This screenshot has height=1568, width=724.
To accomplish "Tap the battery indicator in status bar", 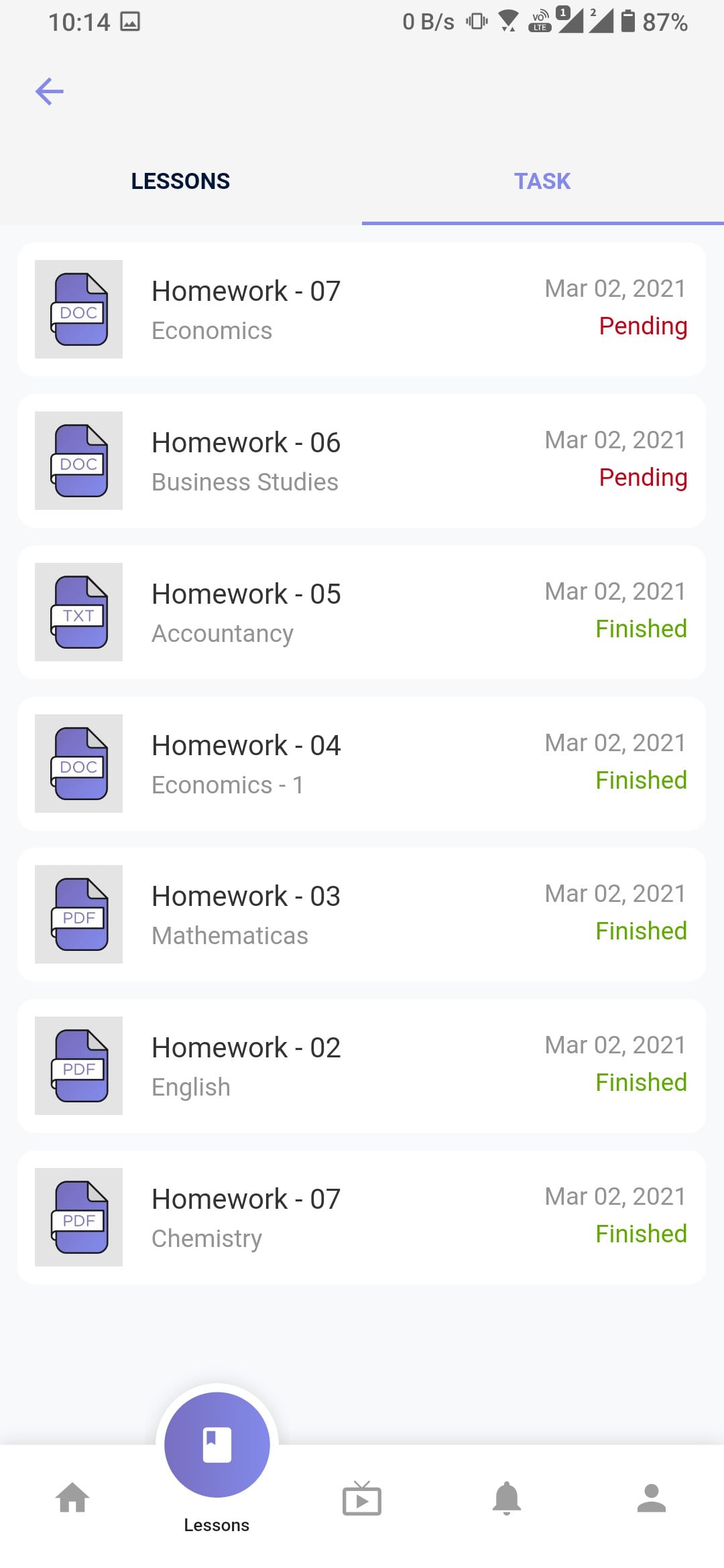I will [x=627, y=21].
